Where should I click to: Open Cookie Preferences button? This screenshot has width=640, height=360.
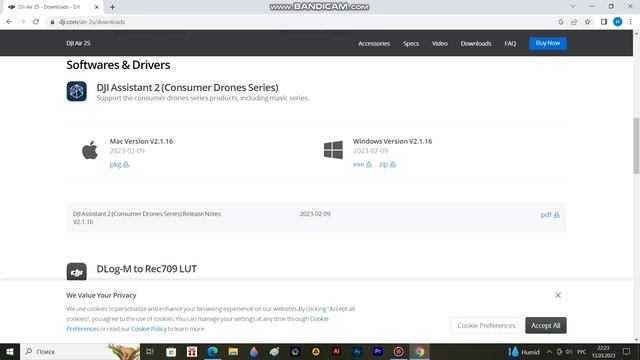(x=486, y=325)
